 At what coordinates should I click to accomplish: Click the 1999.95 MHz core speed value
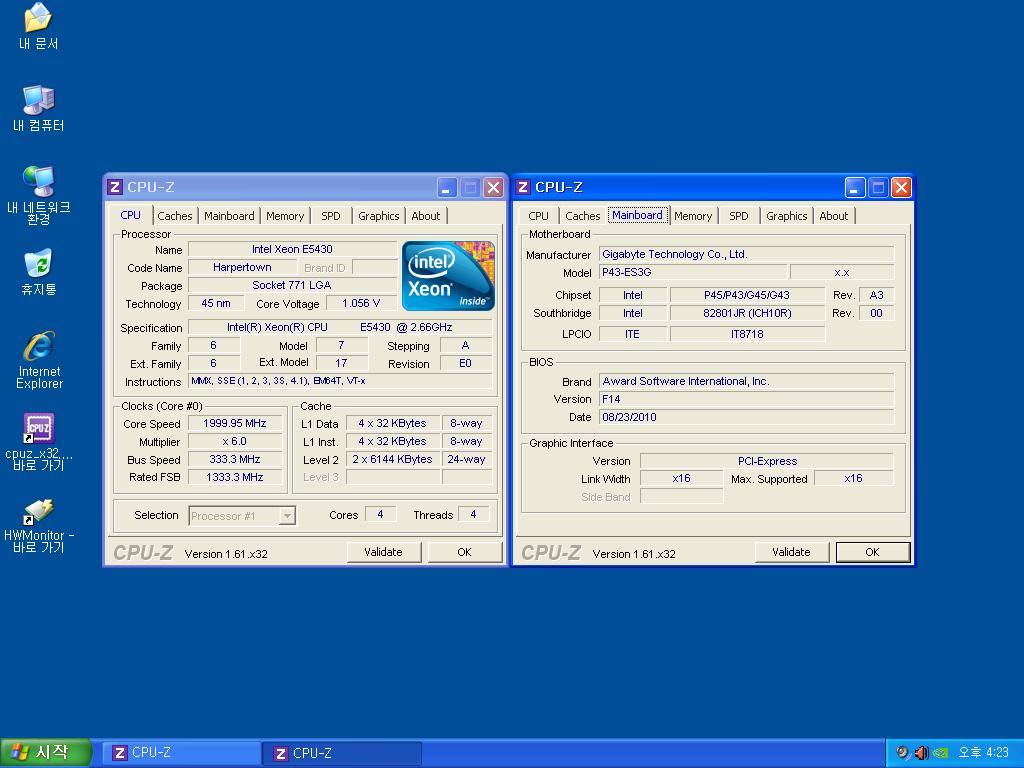pos(235,423)
